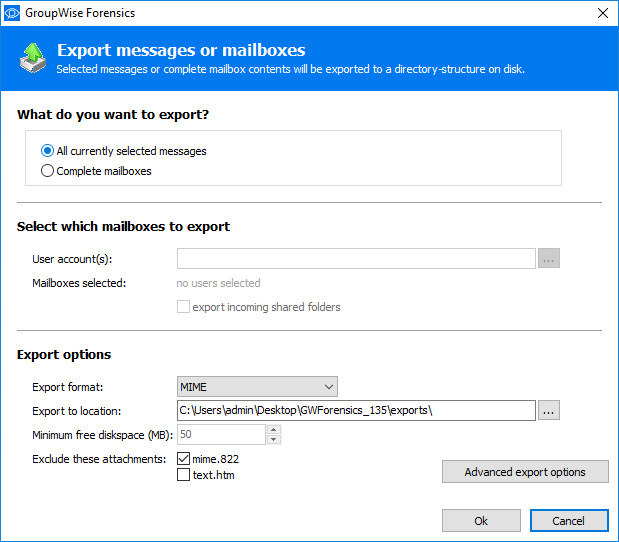Click the green export arrow header icon
The width and height of the screenshot is (619, 542).
(32, 58)
